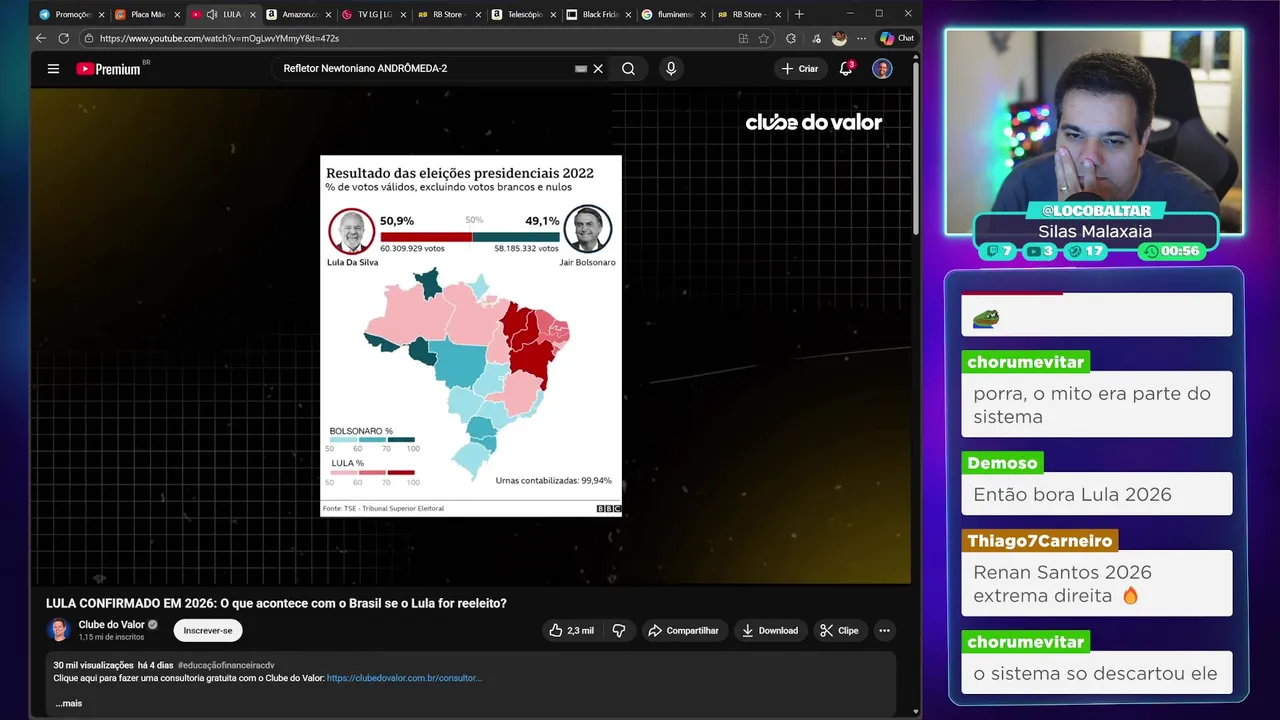Click the browser back arrow

point(41,38)
